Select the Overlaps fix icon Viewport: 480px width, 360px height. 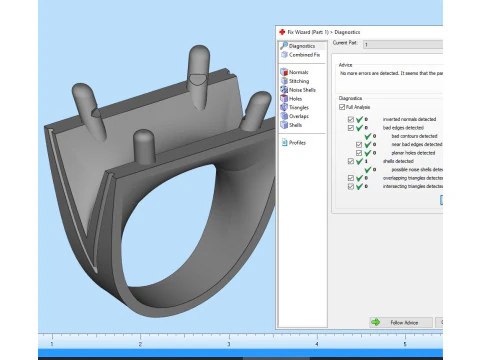click(x=284, y=116)
